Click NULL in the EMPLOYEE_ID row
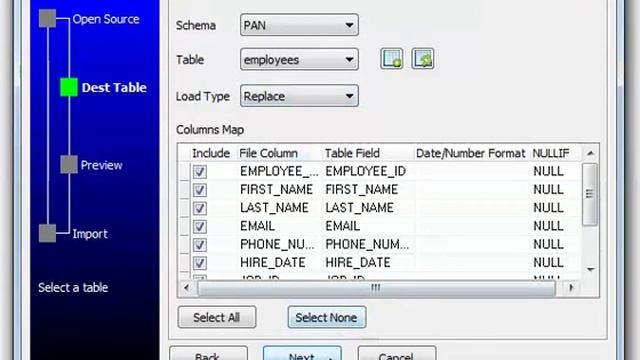Viewport: 640px width, 360px height. coord(548,171)
